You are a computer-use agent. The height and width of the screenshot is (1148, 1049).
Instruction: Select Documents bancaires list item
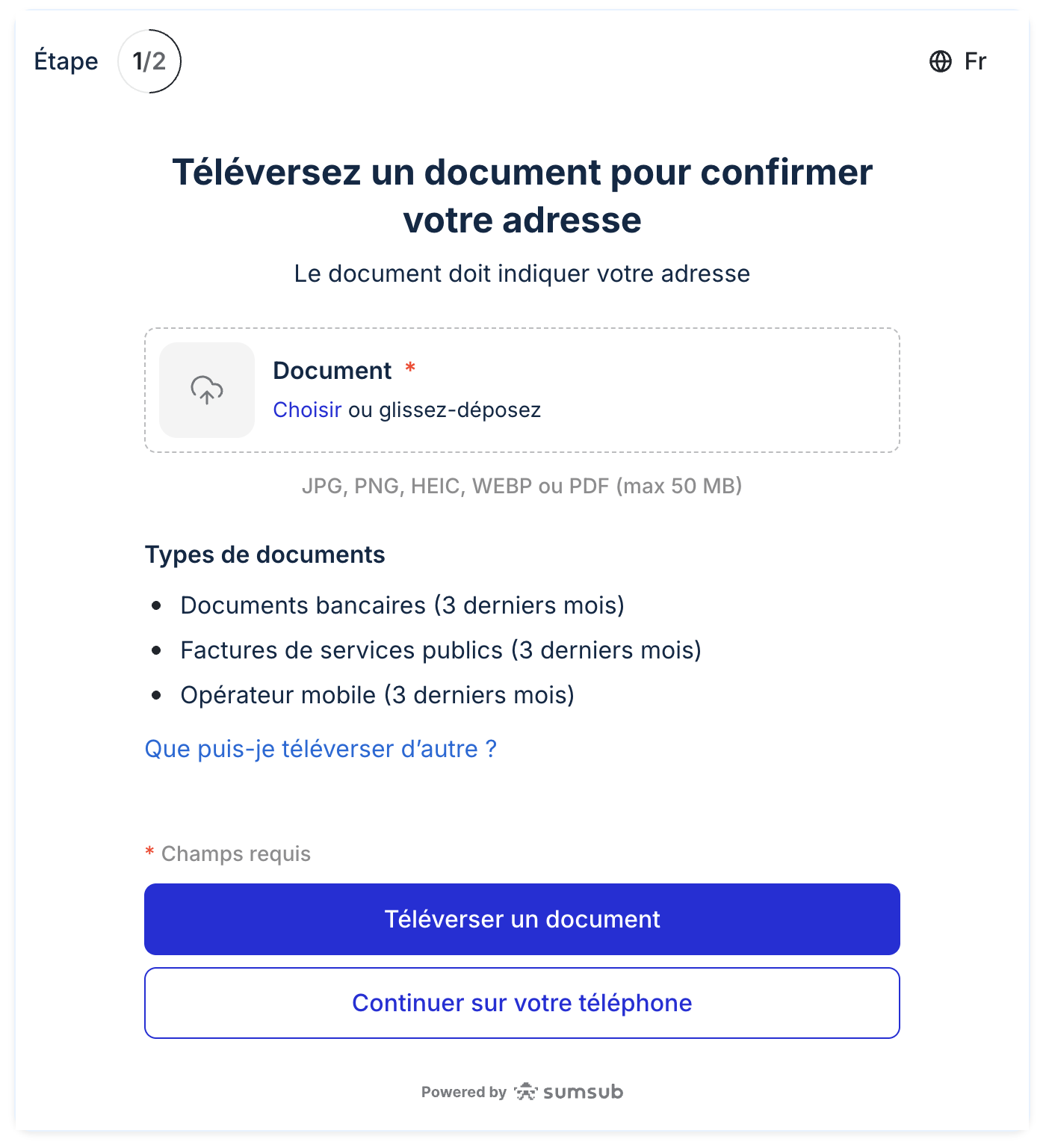(403, 605)
